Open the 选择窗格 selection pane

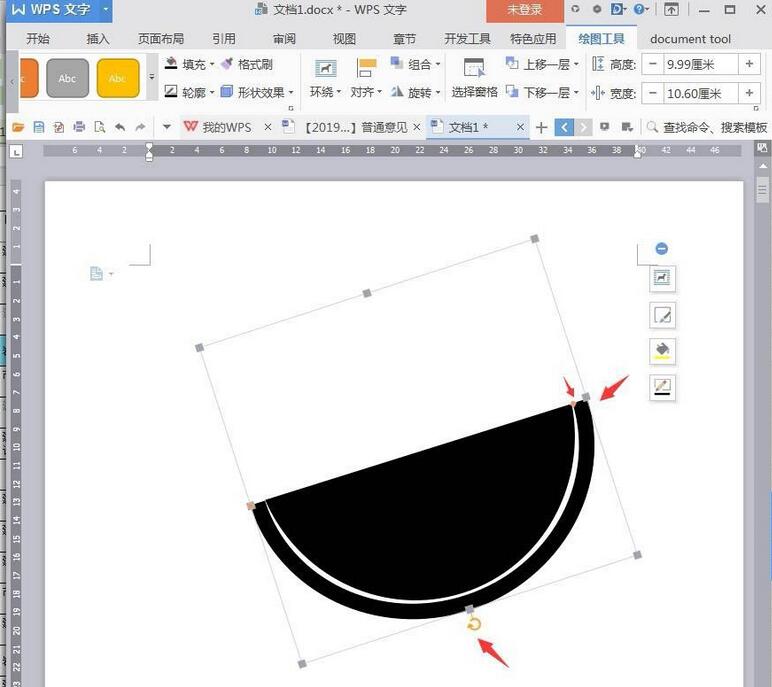[x=475, y=79]
